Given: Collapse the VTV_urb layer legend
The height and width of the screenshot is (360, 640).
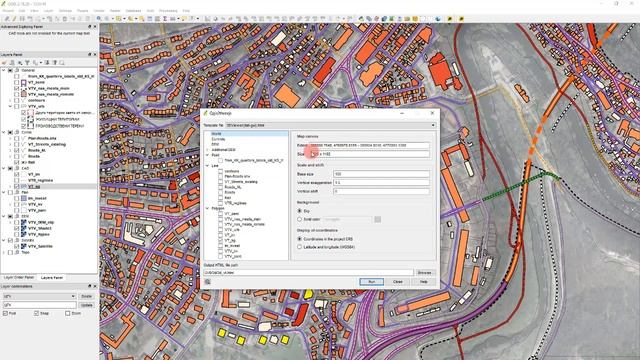Looking at the screenshot, I should coord(10,106).
